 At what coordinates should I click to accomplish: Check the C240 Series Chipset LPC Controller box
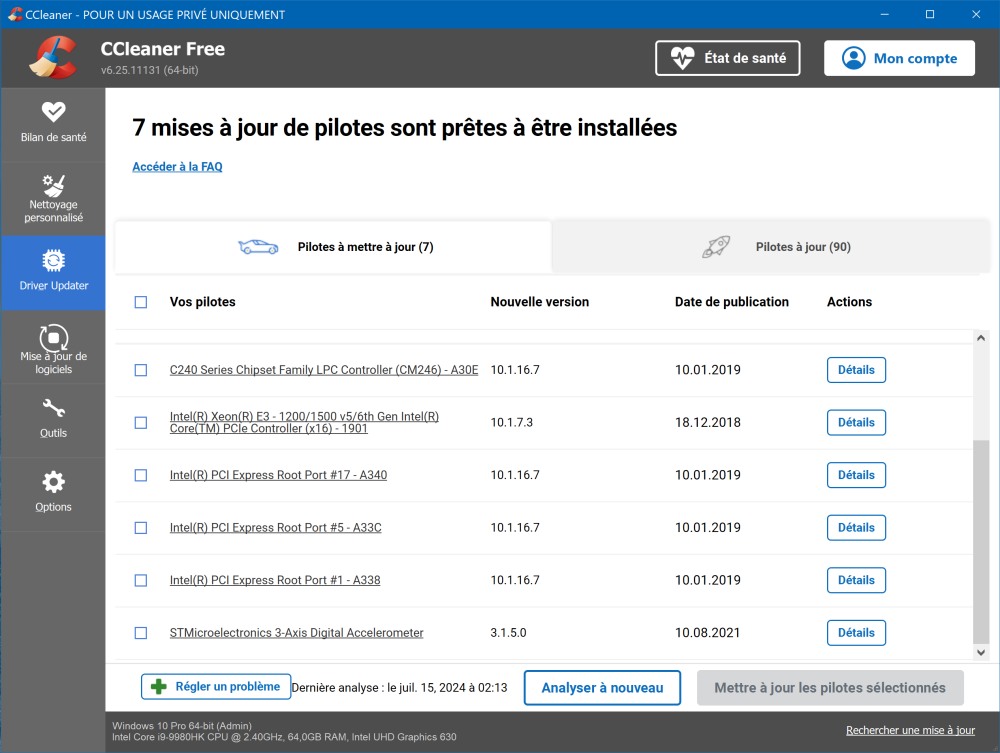(141, 370)
